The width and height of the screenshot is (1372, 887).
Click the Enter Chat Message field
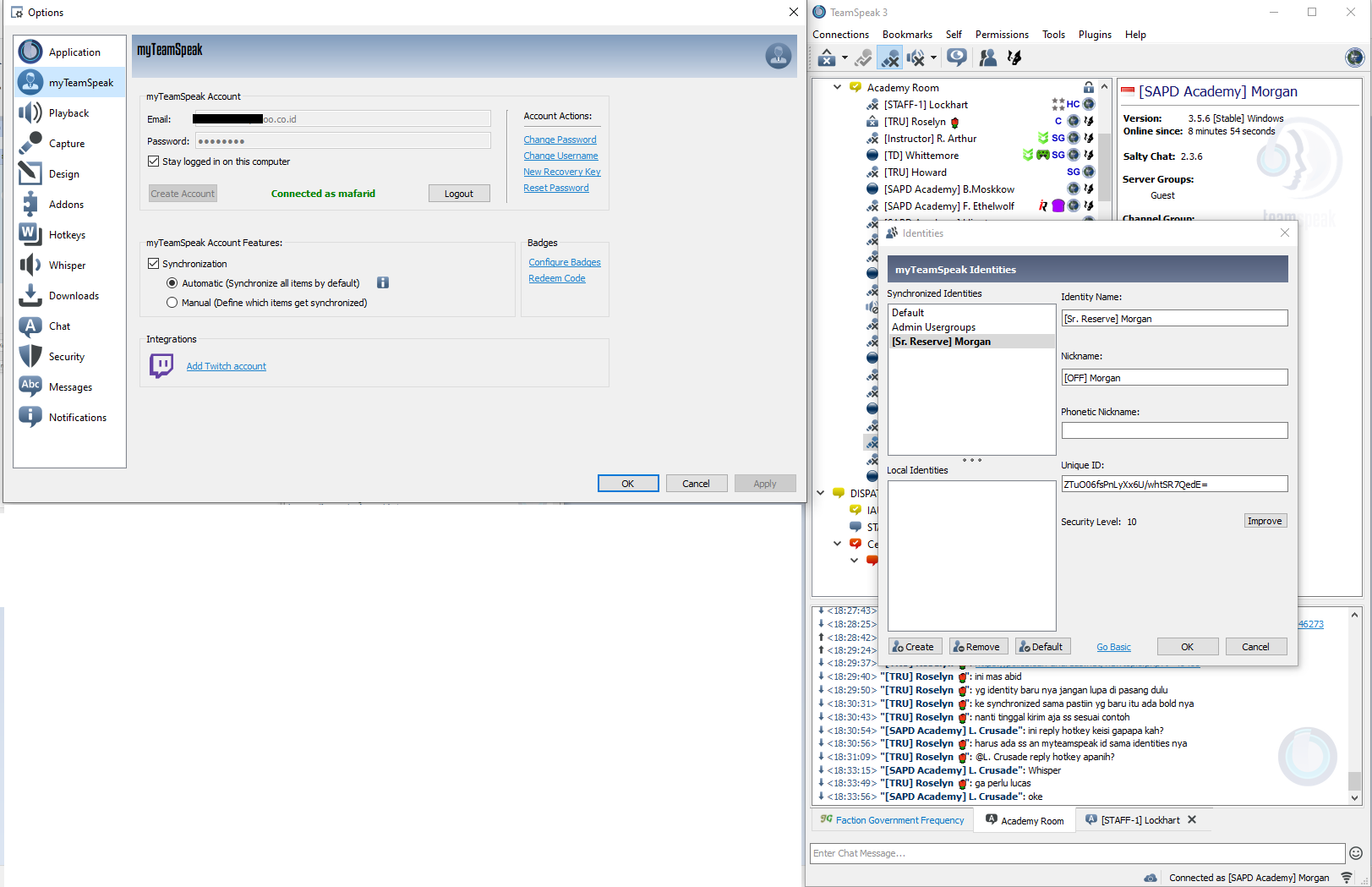1077,853
